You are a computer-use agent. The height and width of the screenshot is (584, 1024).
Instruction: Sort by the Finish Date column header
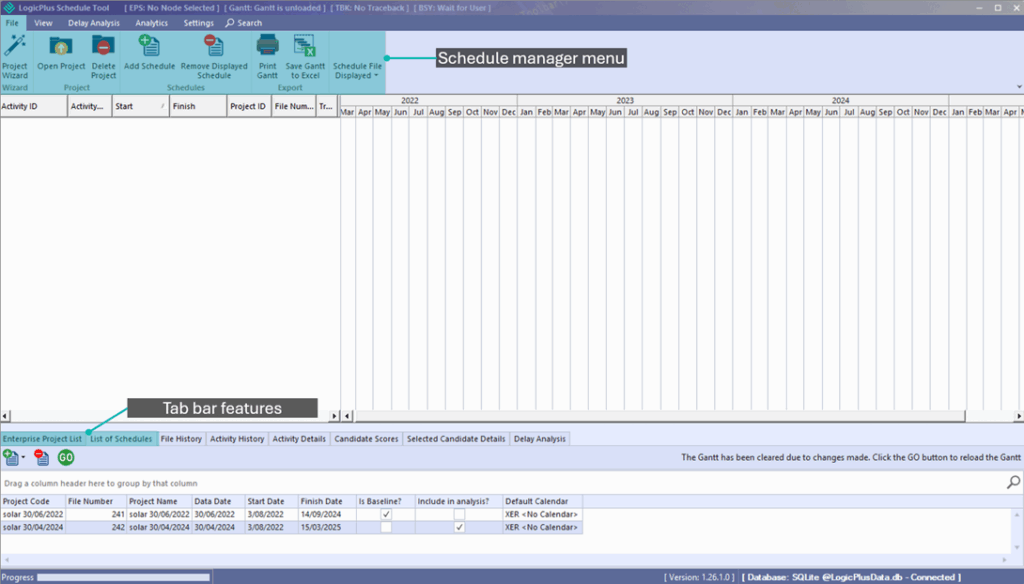pyautogui.click(x=320, y=501)
